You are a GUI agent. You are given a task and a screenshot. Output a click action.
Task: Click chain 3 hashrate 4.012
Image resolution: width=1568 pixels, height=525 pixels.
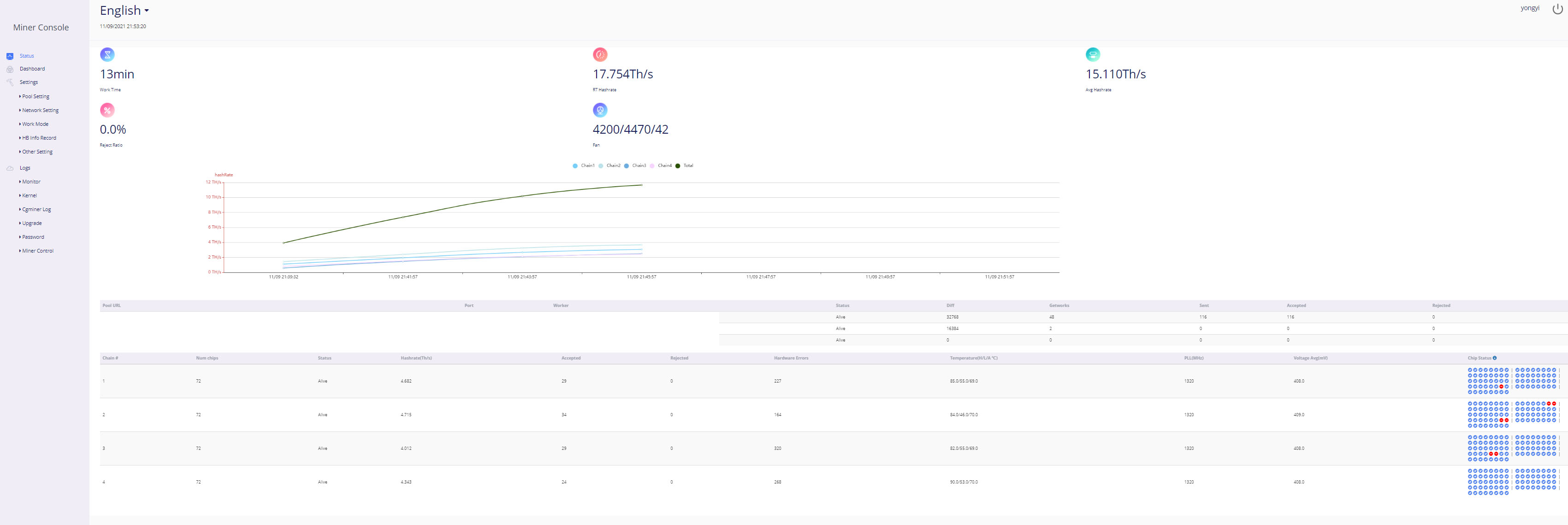[406, 448]
